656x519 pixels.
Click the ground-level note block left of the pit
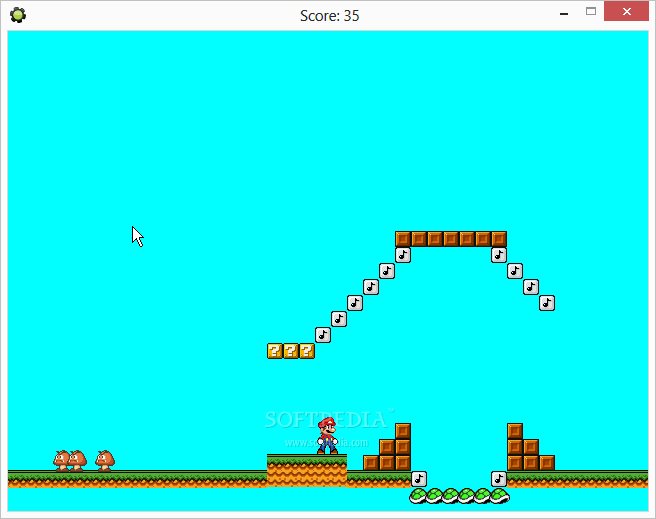click(x=419, y=479)
